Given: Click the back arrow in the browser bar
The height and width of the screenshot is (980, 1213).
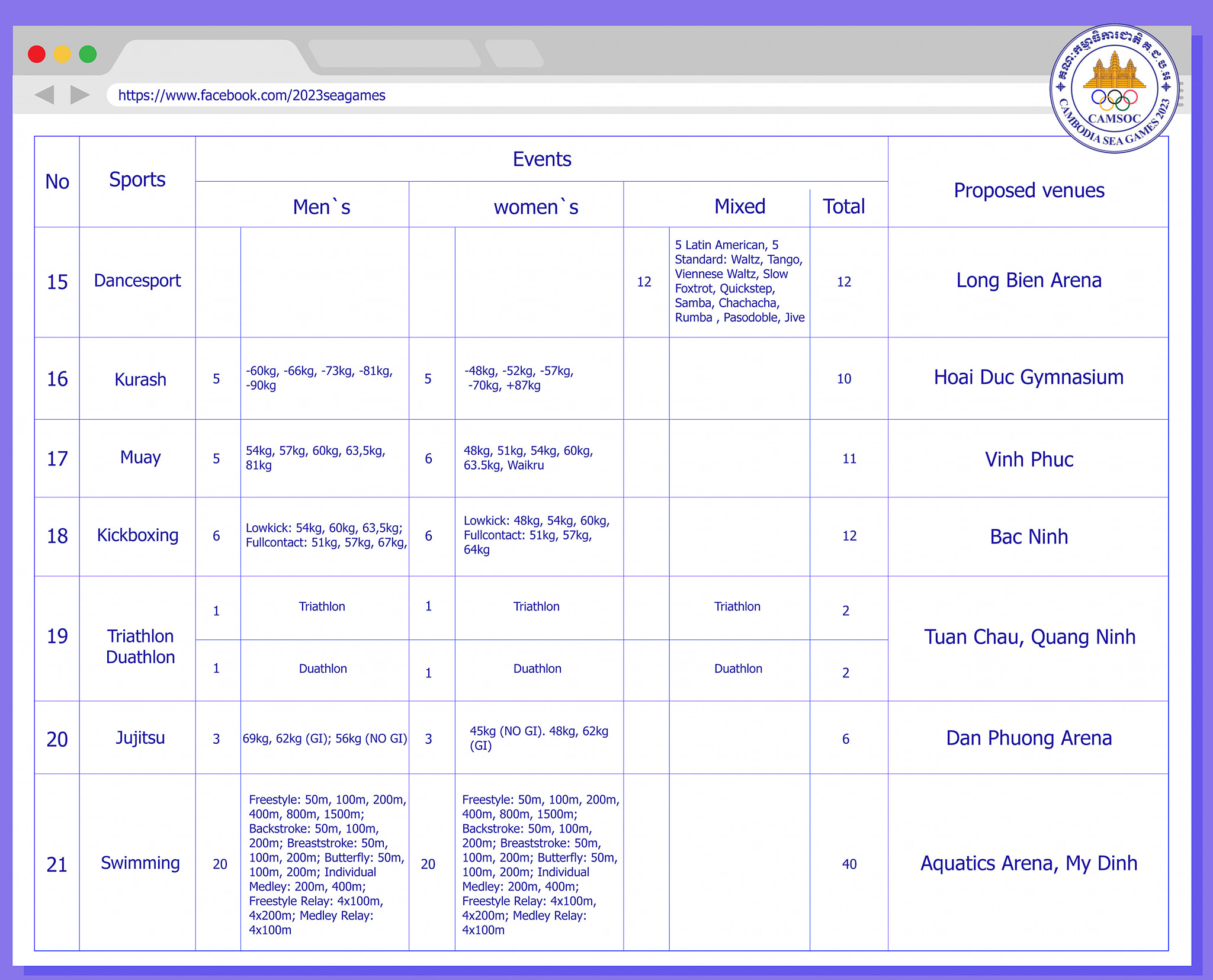Looking at the screenshot, I should point(44,95).
